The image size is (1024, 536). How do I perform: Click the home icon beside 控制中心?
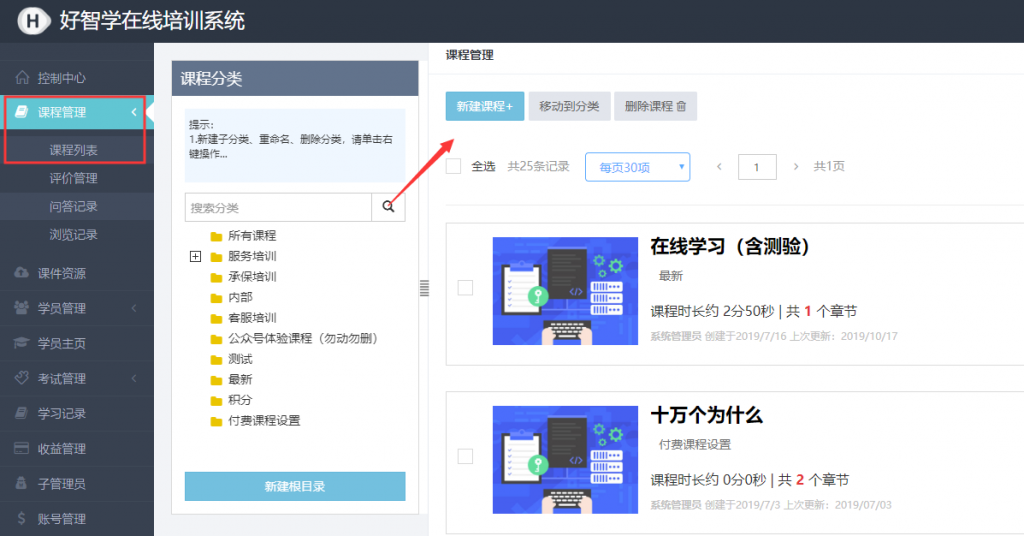pyautogui.click(x=22, y=78)
